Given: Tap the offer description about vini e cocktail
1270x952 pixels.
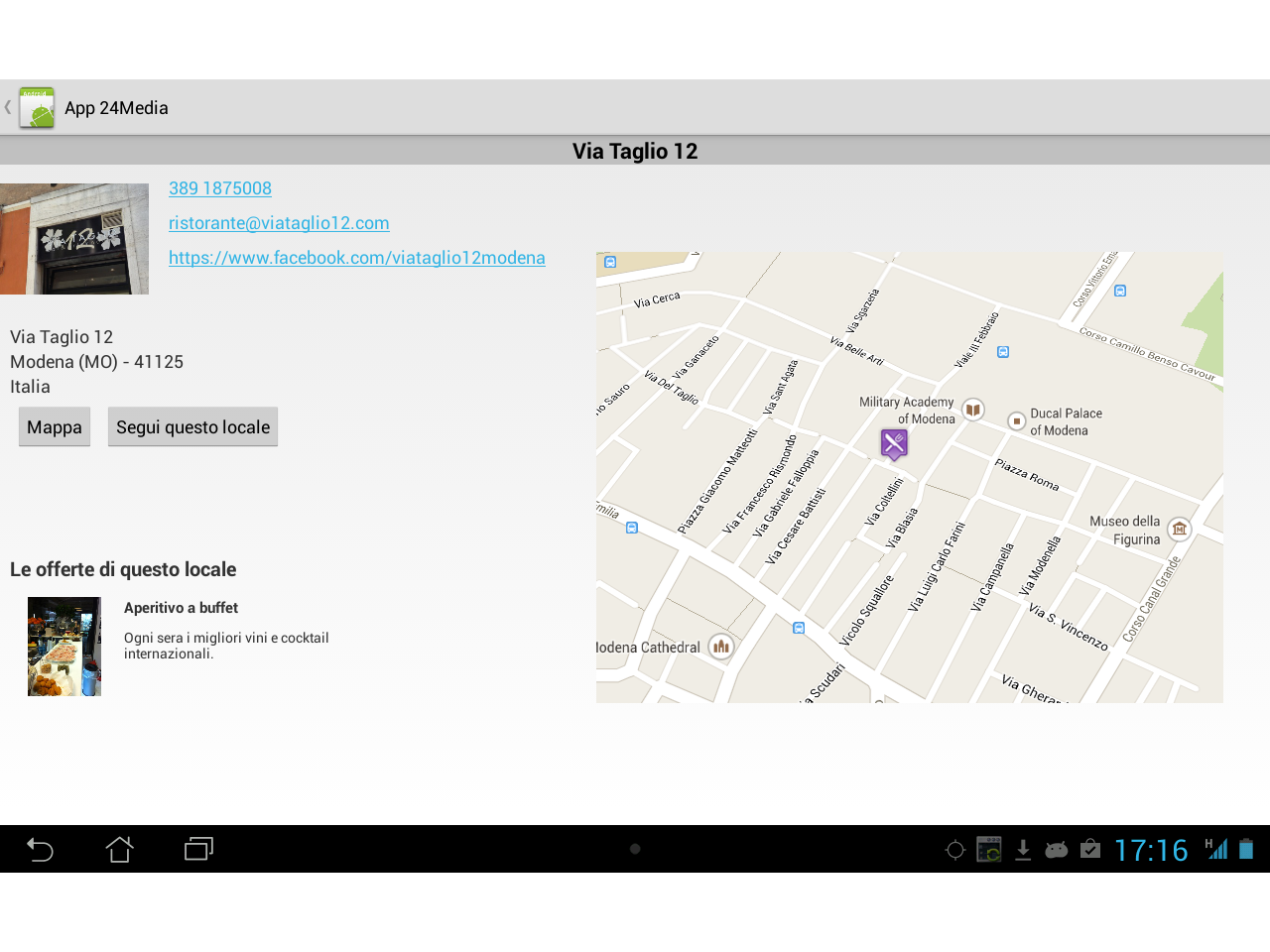Looking at the screenshot, I should pos(226,646).
